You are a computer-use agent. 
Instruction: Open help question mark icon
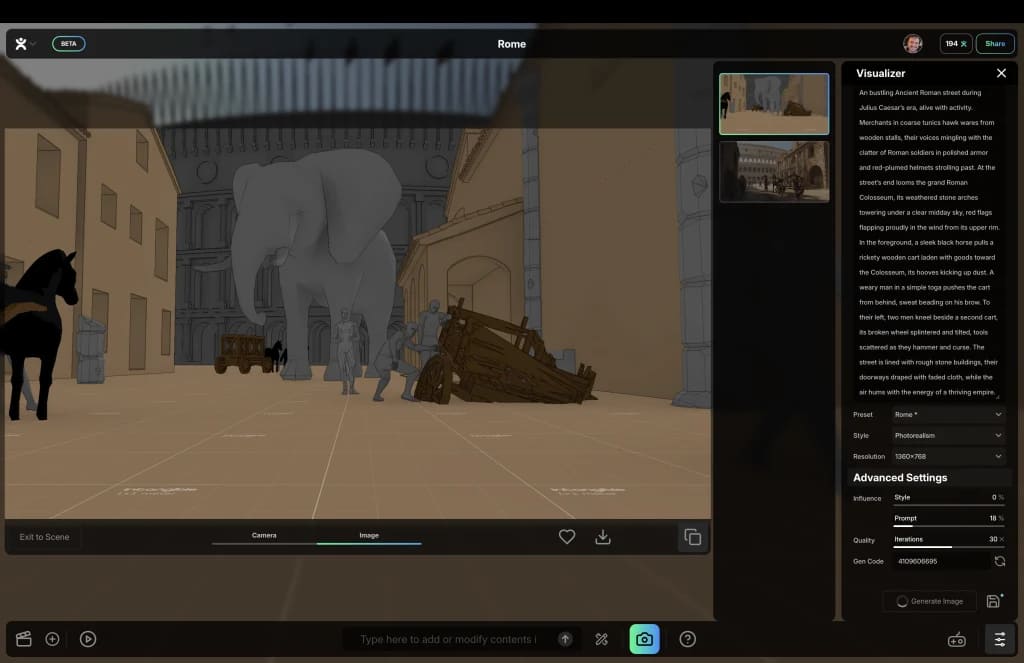coord(688,639)
